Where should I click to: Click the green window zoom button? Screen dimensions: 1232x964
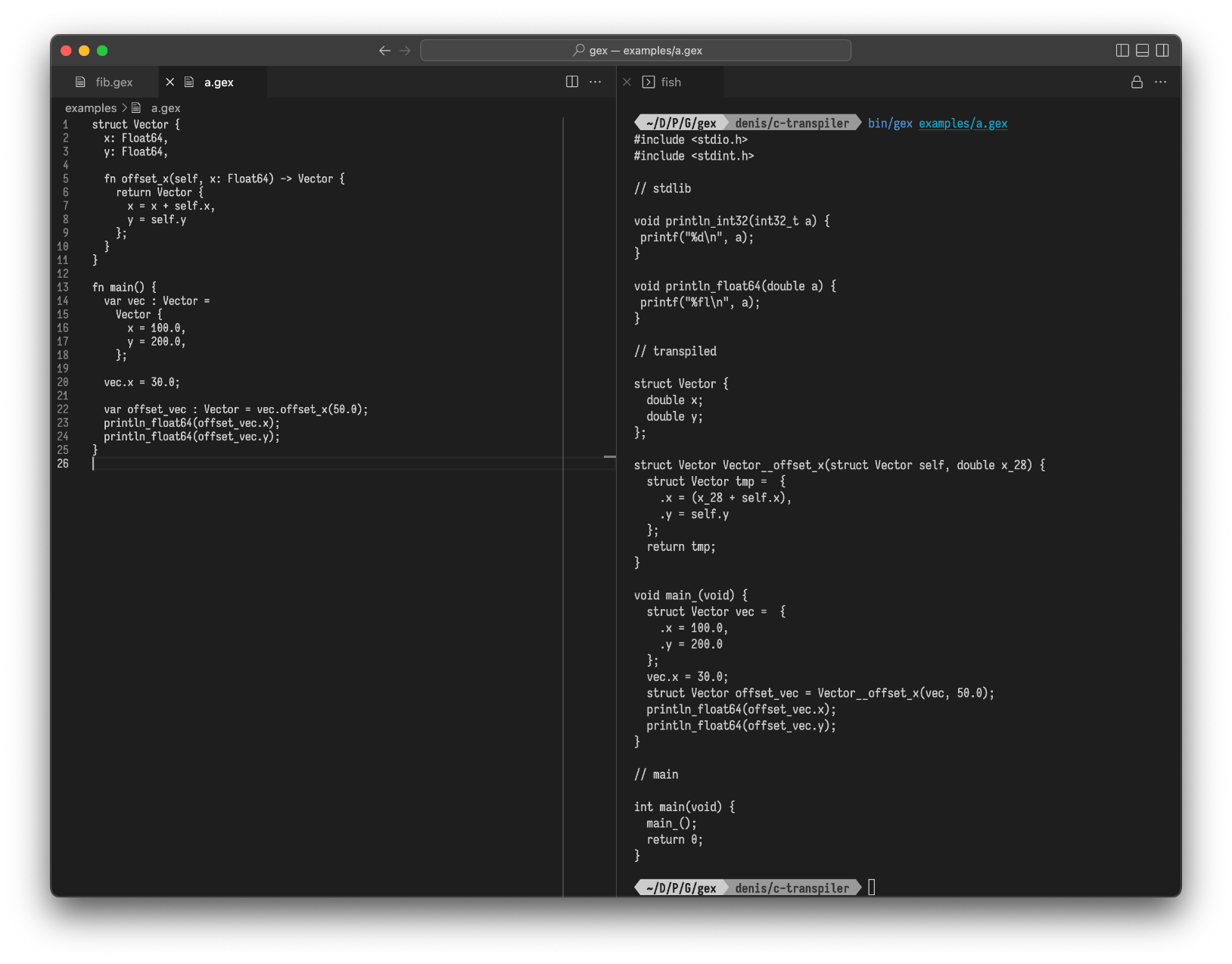102,51
